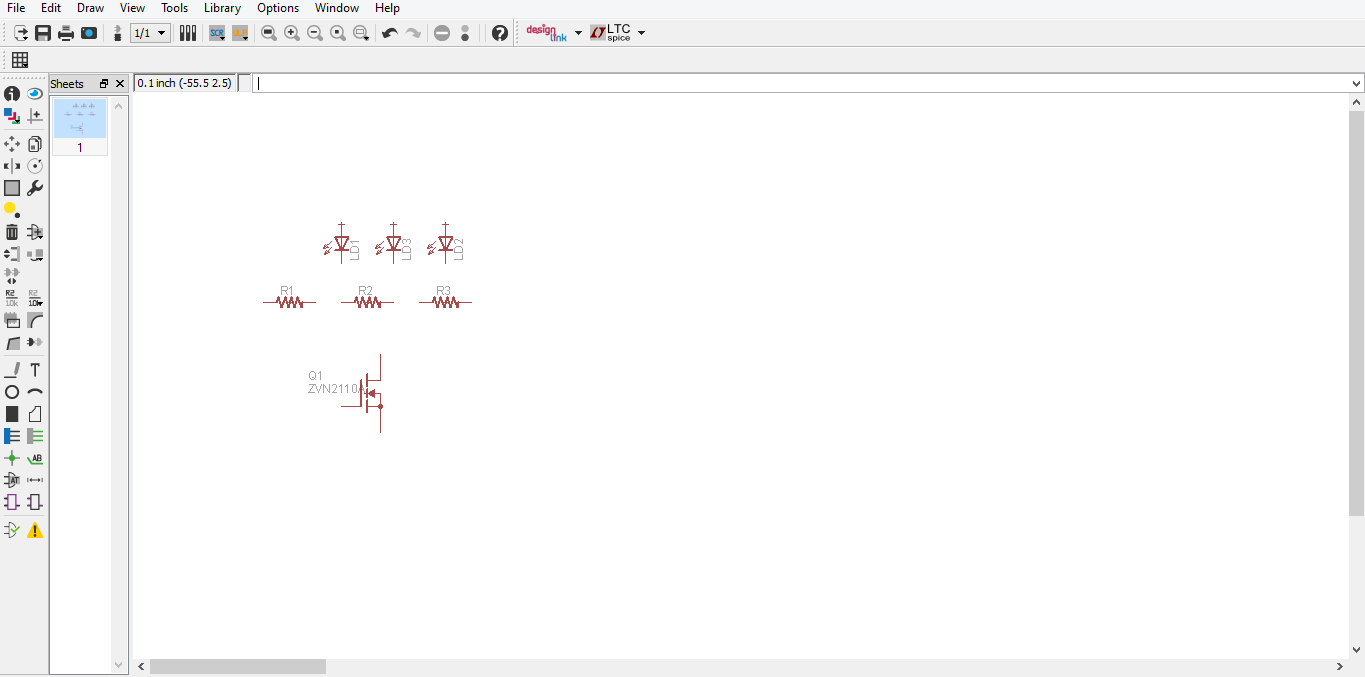Select the Delete trash tool
The height and width of the screenshot is (677, 1365).
(x=12, y=232)
